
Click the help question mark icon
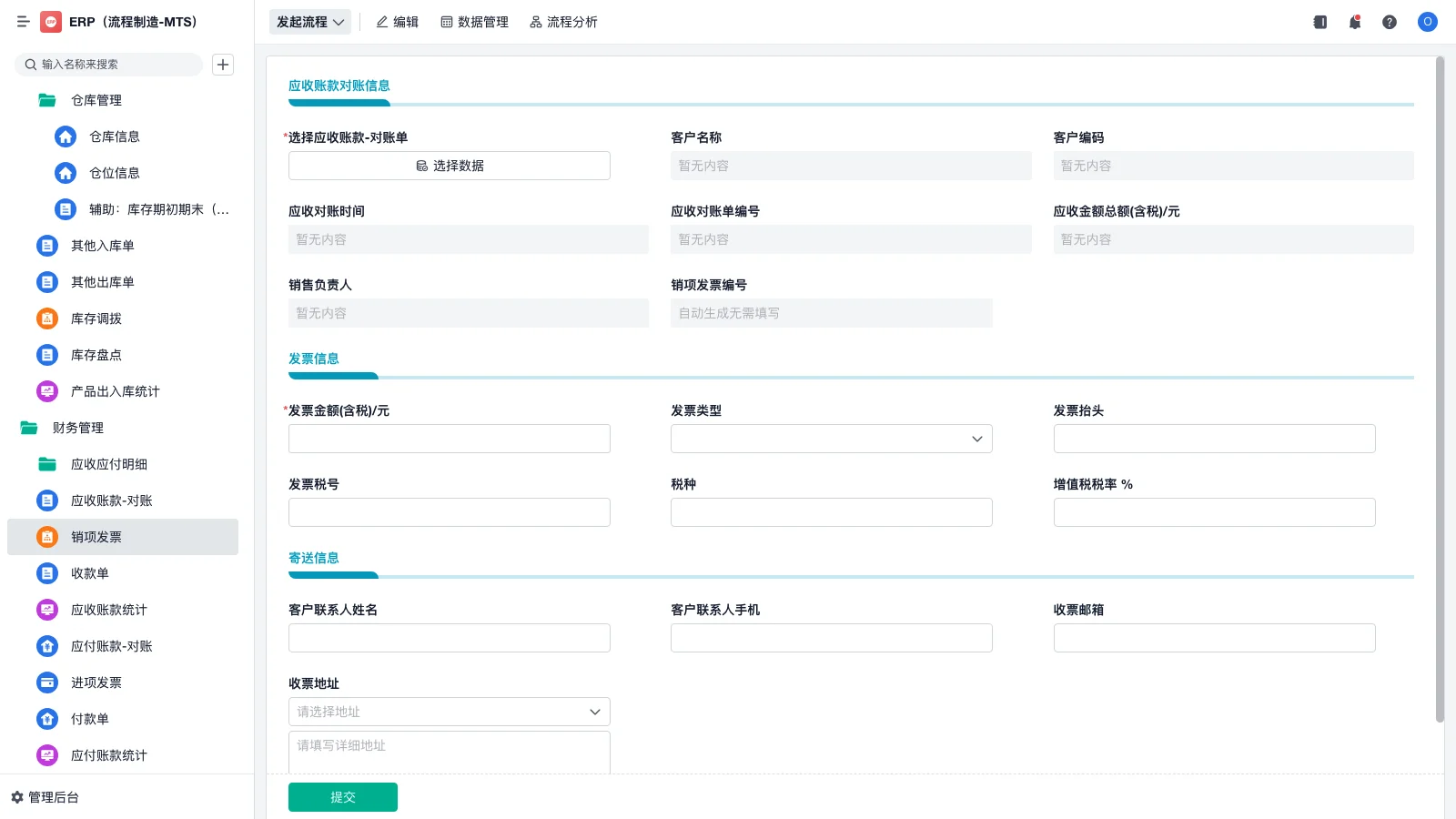[x=1390, y=22]
